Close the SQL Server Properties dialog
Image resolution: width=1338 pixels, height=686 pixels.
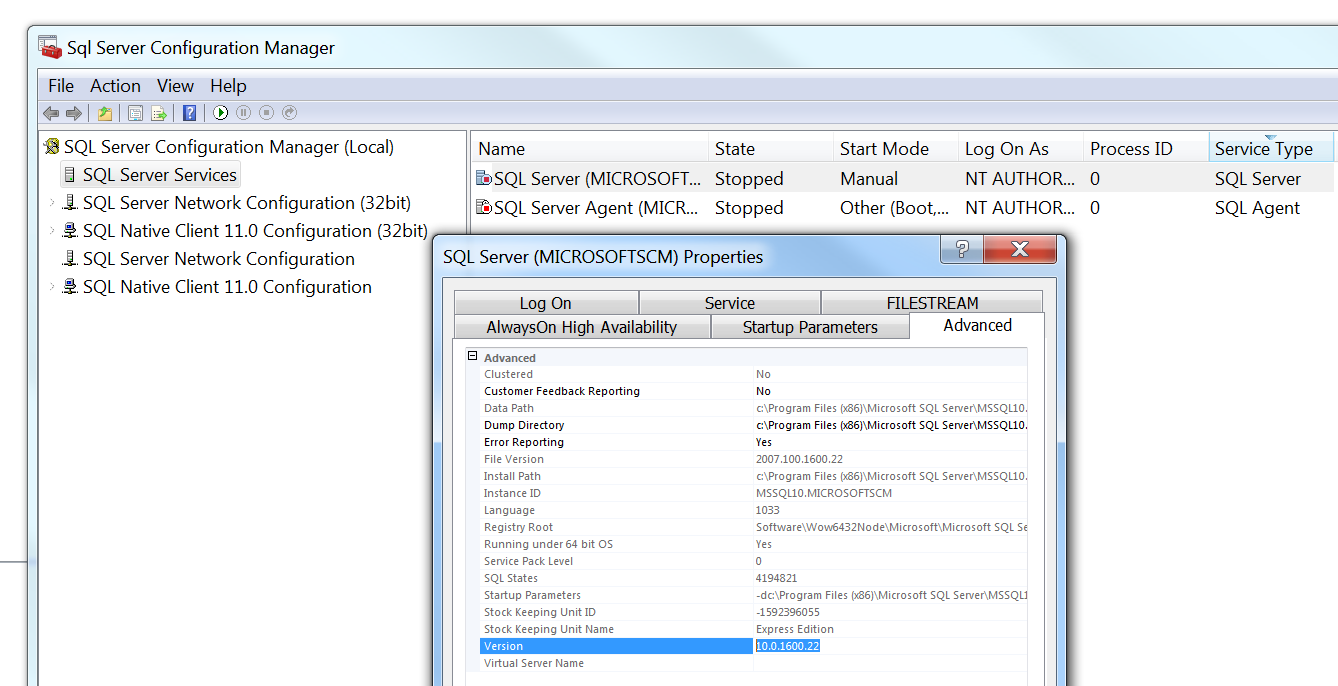1020,249
